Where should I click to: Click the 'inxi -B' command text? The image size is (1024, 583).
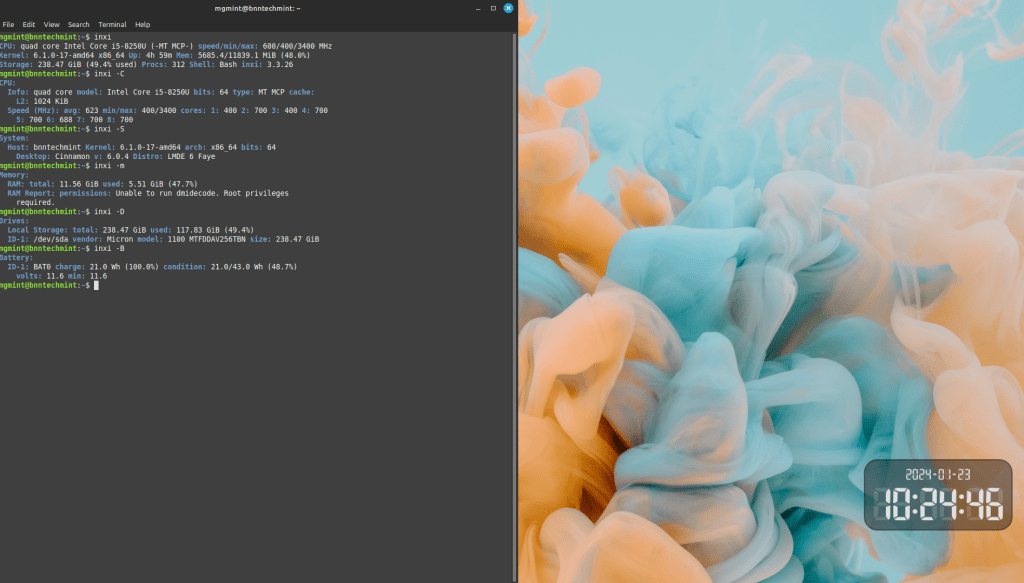coord(110,249)
